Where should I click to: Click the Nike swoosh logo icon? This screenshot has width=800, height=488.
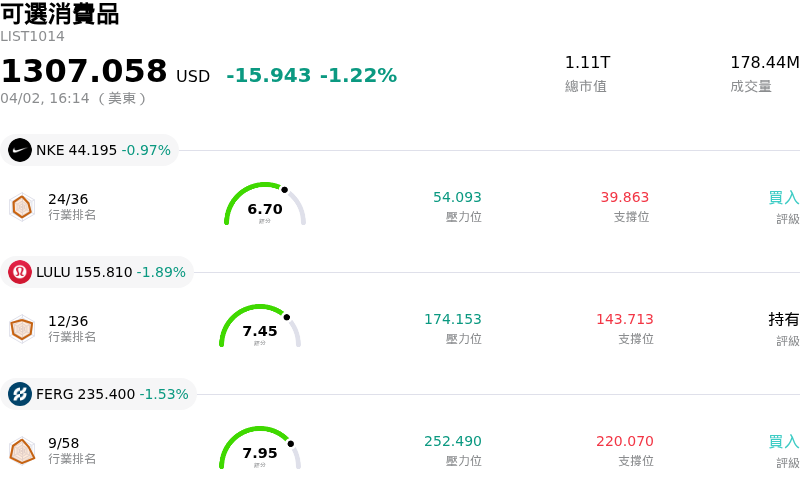pyautogui.click(x=20, y=150)
